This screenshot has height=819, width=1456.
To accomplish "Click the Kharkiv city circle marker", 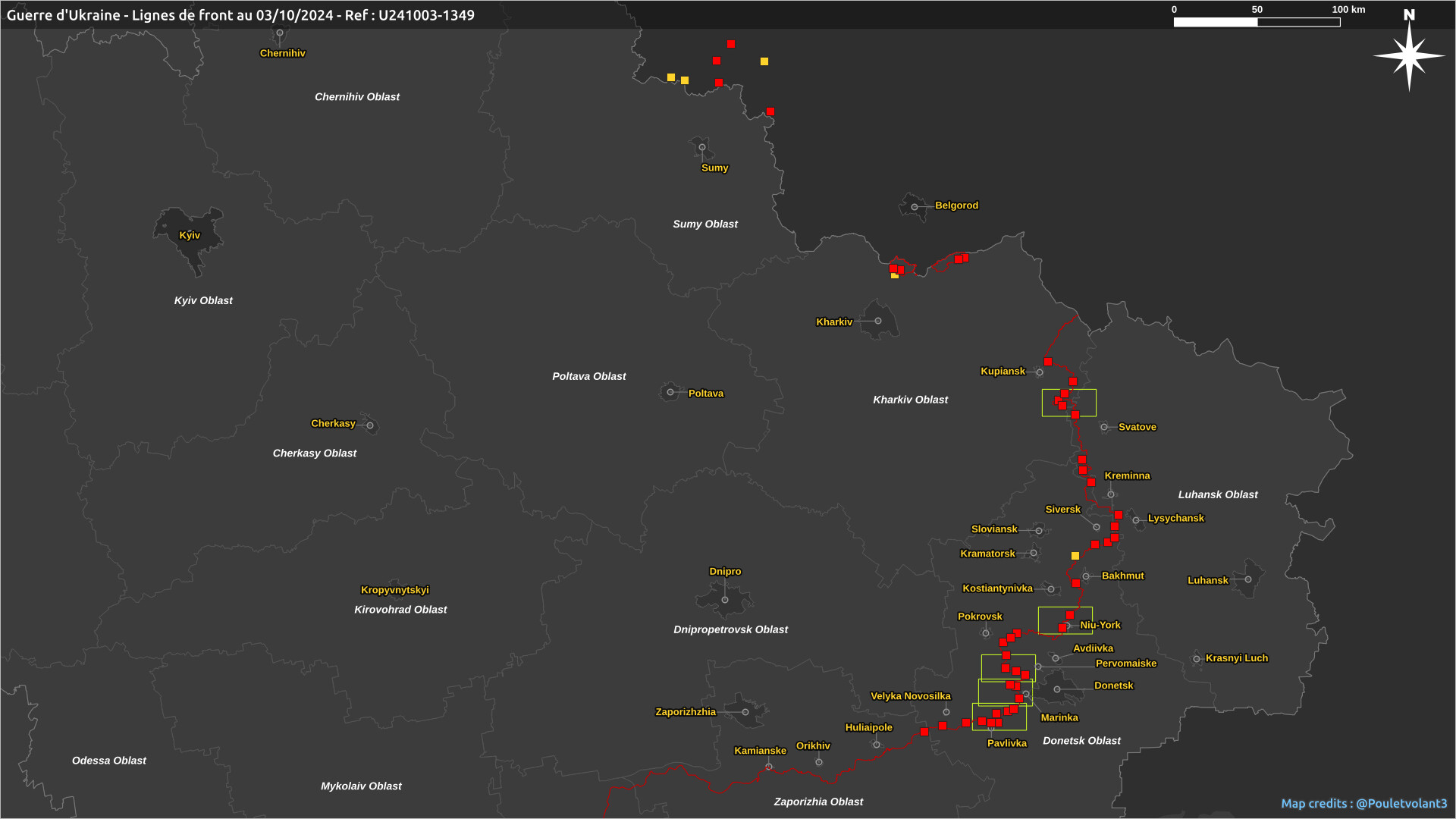I will coord(878,321).
